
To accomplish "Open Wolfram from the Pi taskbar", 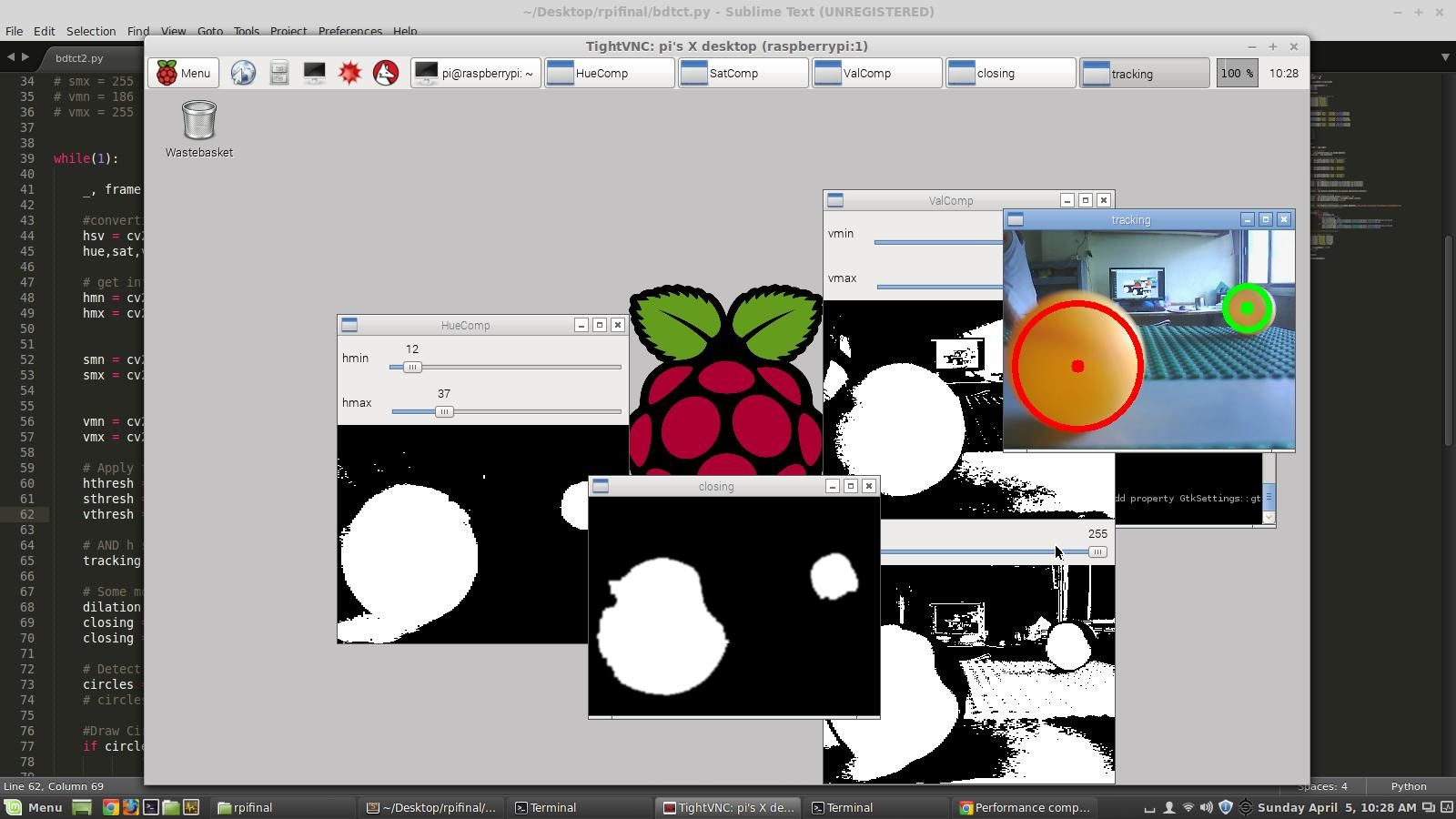I will tap(385, 73).
